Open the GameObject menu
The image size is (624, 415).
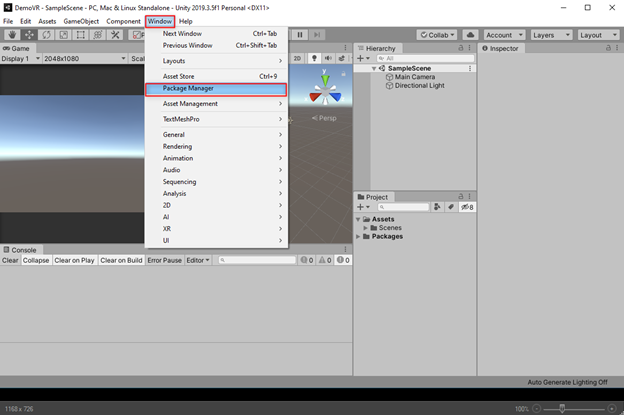[81, 21]
